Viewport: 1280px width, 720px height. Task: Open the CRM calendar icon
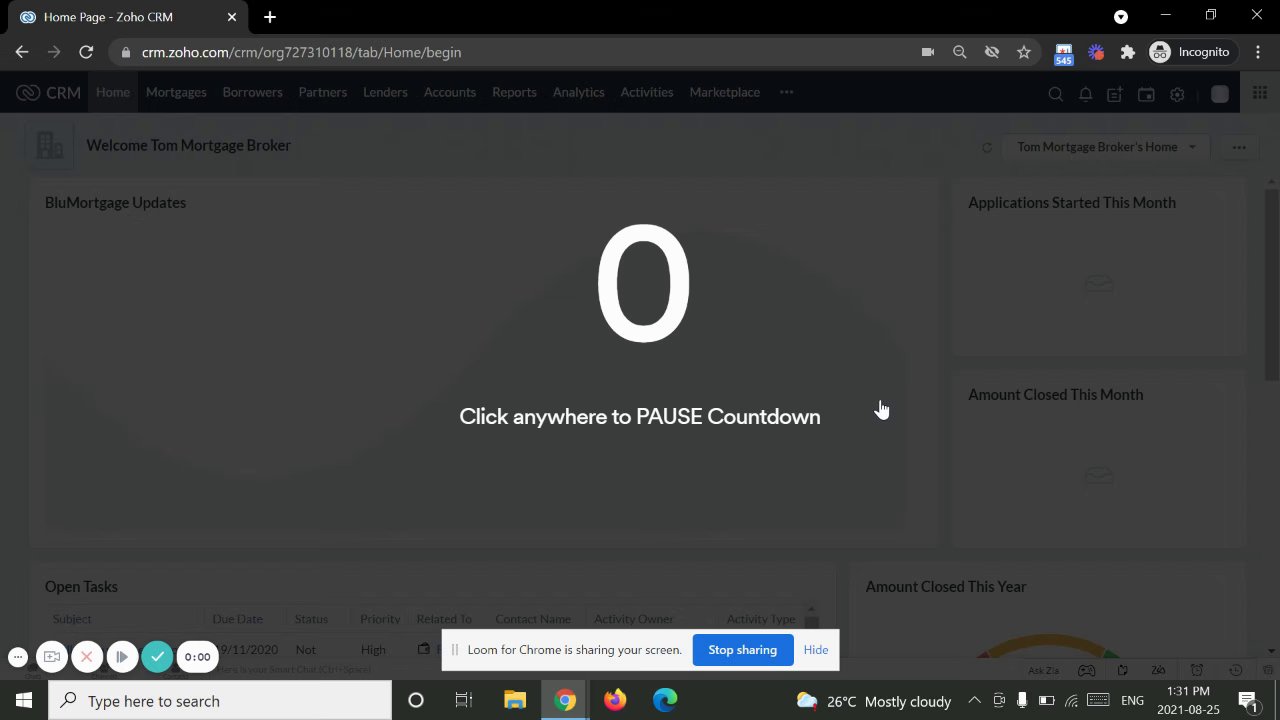point(1146,94)
